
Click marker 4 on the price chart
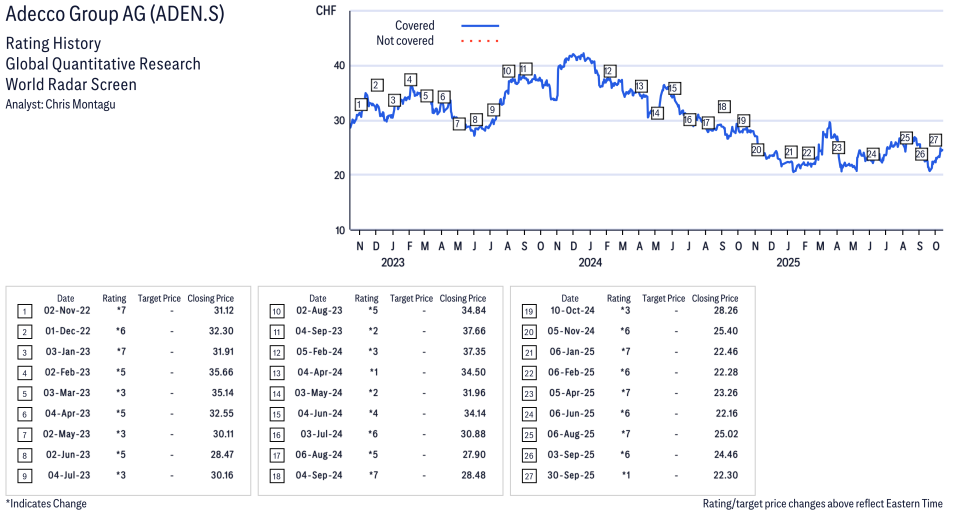click(x=410, y=79)
